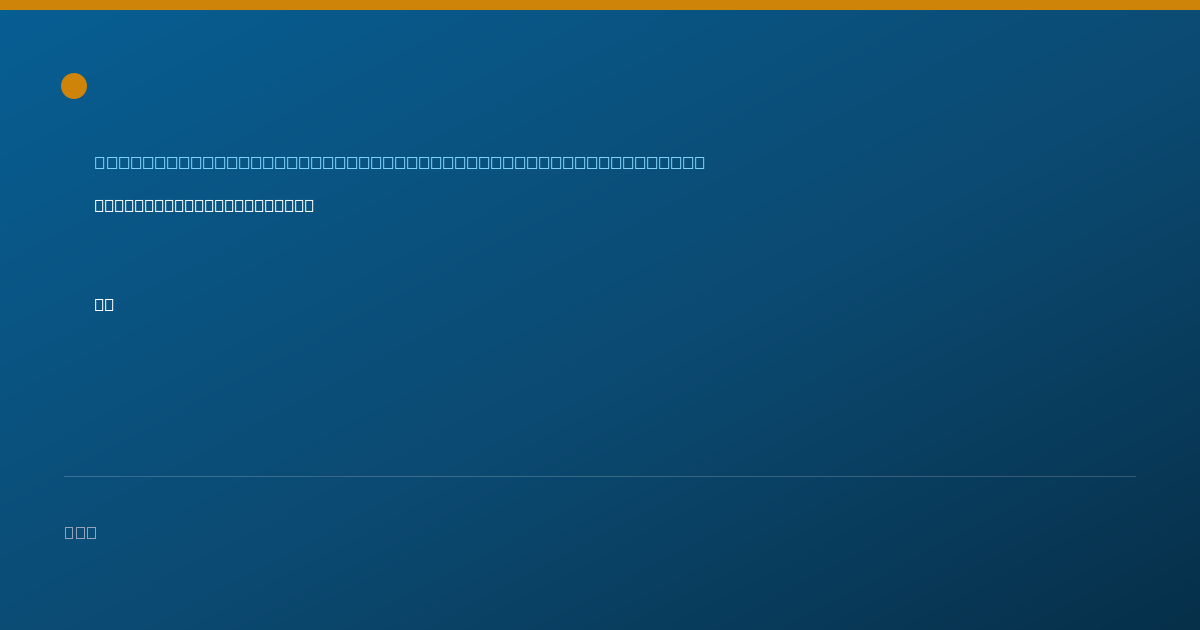This screenshot has height=630, width=1200.
Task: Click the orange circle icon
Action: pos(74,86)
